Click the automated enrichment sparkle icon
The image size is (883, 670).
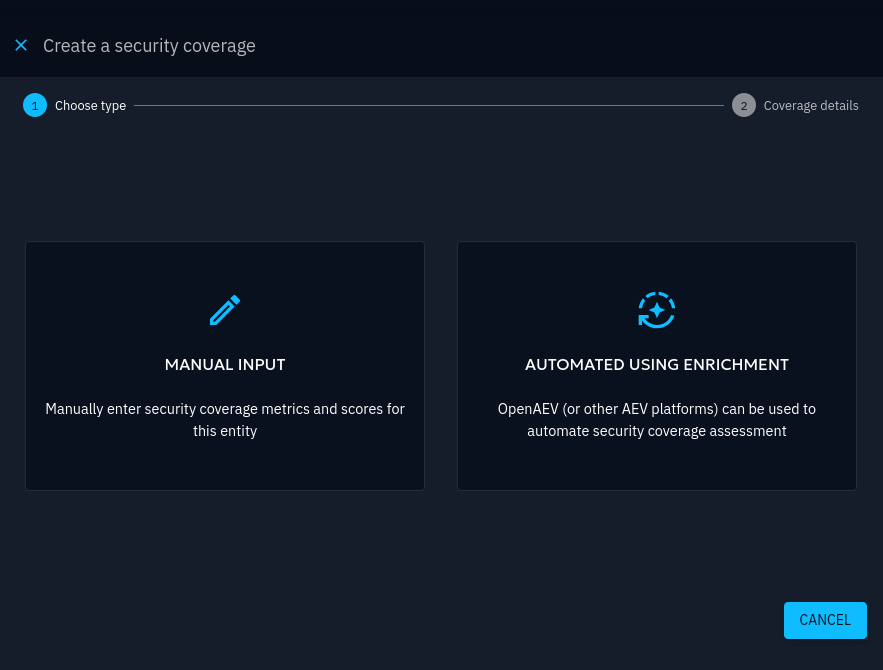click(657, 310)
